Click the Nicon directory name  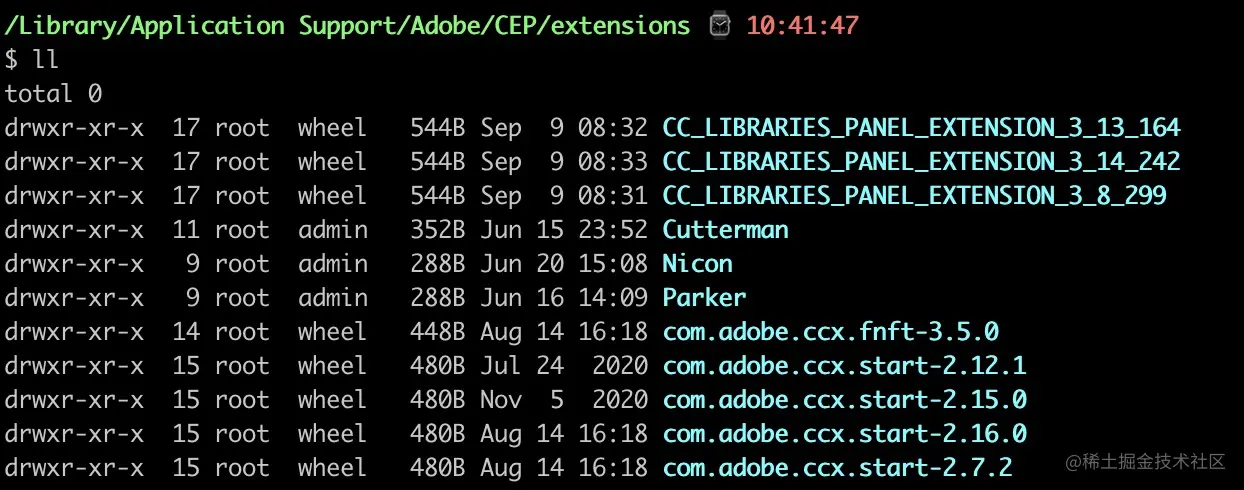pos(697,264)
